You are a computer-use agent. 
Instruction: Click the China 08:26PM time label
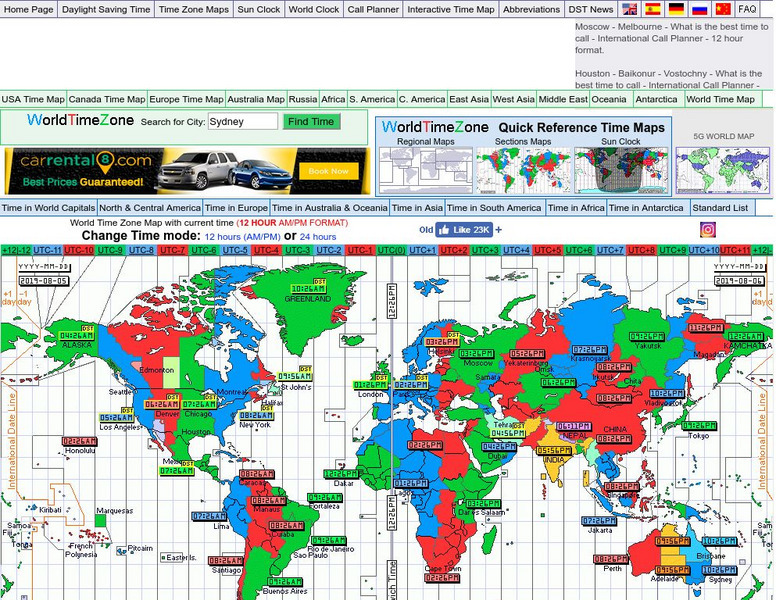click(x=614, y=438)
